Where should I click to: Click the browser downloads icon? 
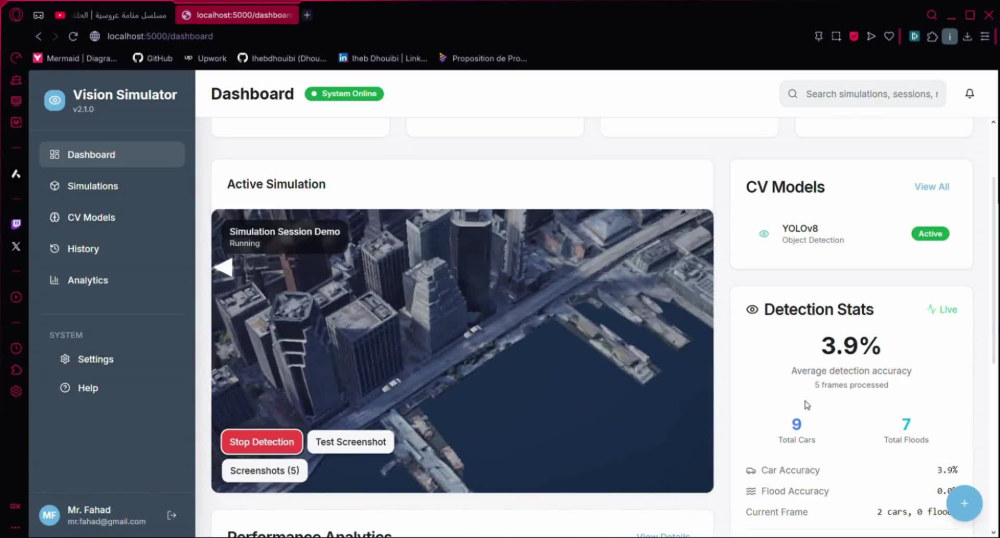(x=967, y=36)
